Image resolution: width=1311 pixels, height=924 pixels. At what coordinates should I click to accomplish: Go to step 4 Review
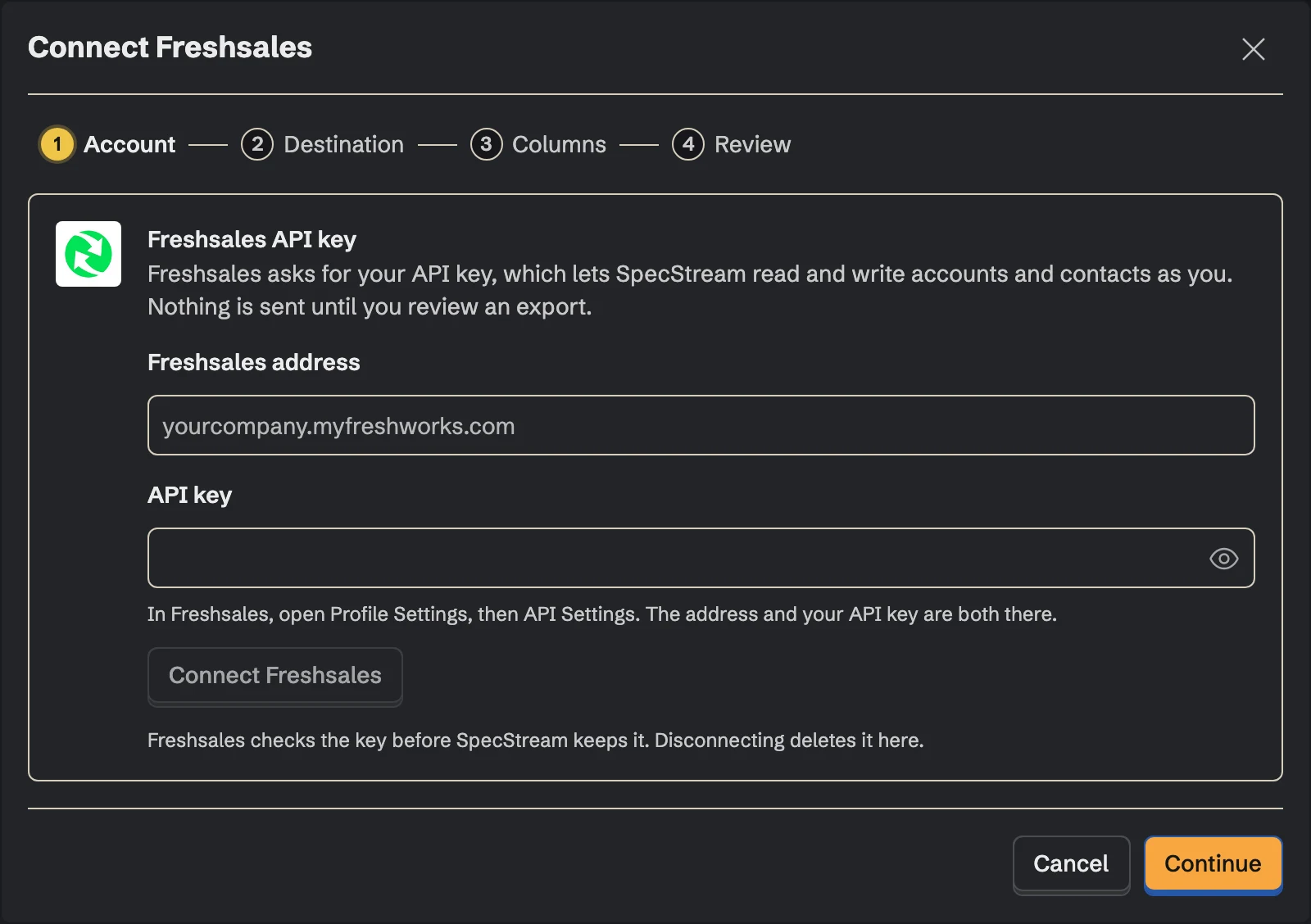pyautogui.click(x=732, y=144)
